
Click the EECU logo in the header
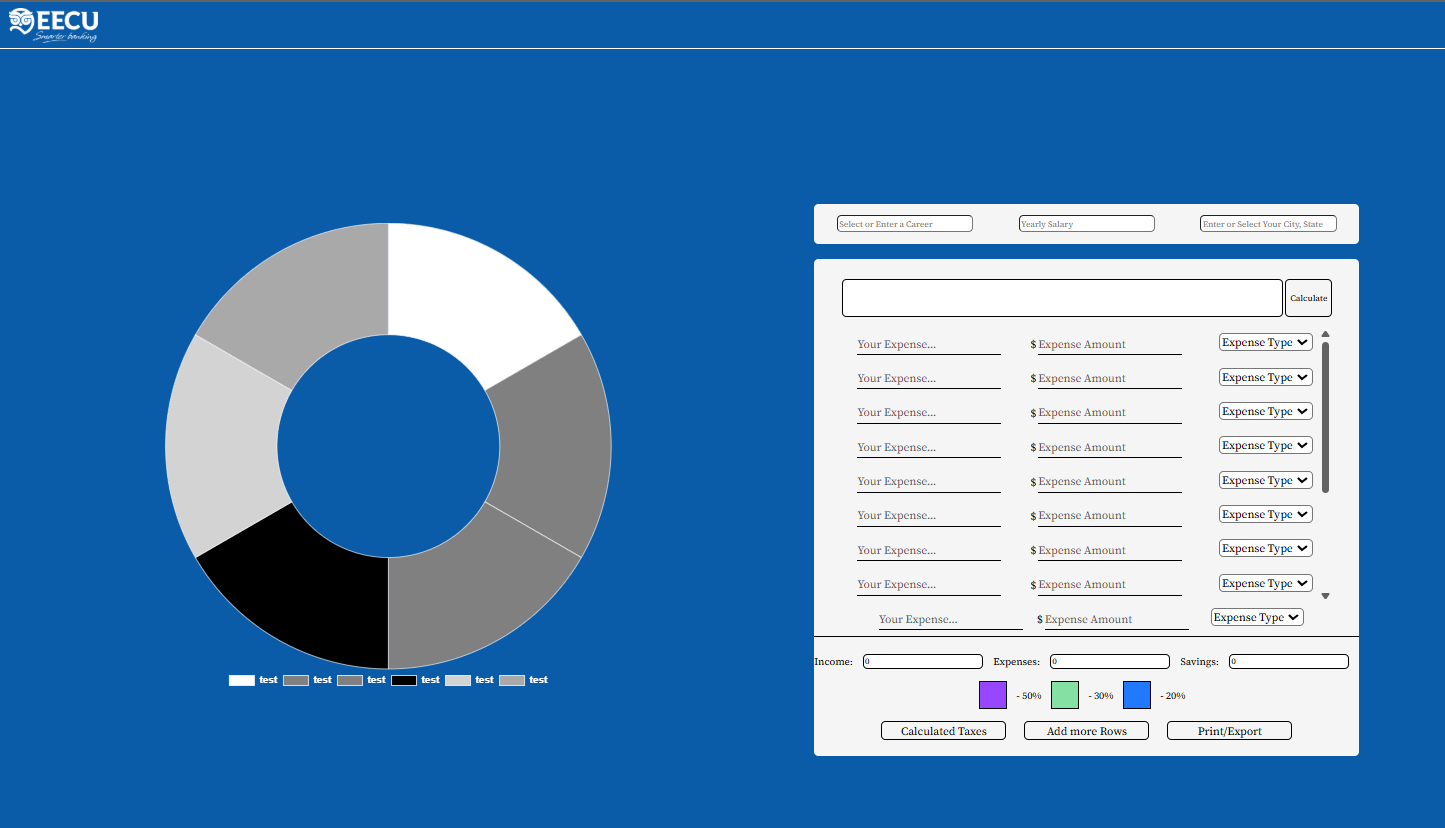(x=54, y=25)
